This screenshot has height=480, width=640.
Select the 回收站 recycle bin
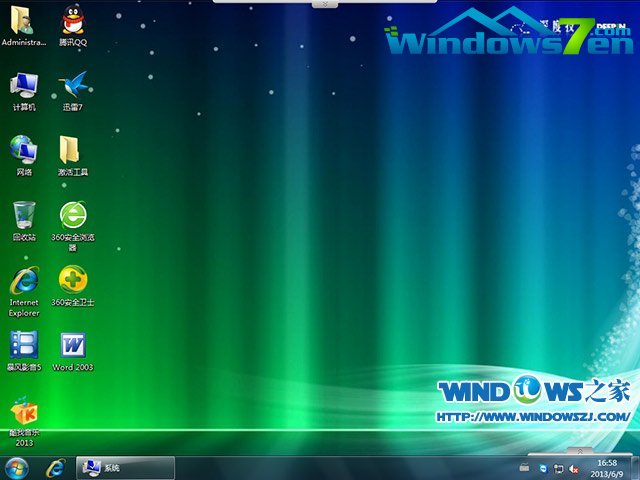[24, 221]
